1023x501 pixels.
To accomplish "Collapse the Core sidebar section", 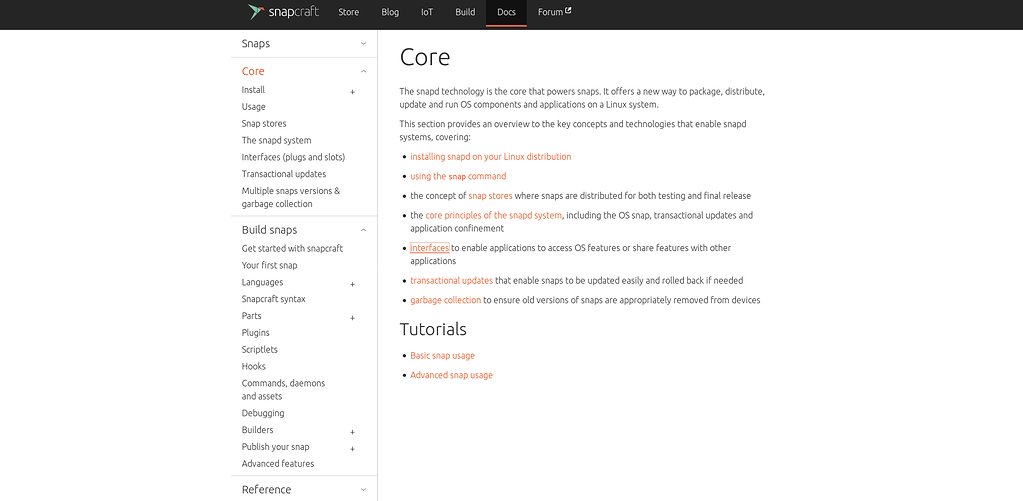I will click(x=363, y=72).
